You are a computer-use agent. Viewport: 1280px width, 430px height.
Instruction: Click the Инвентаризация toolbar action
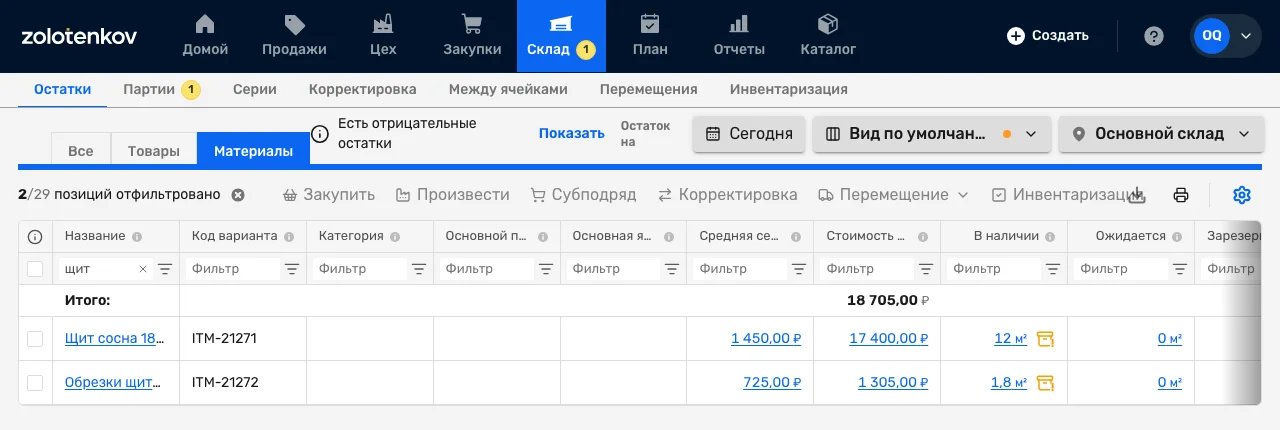pyautogui.click(x=1066, y=195)
